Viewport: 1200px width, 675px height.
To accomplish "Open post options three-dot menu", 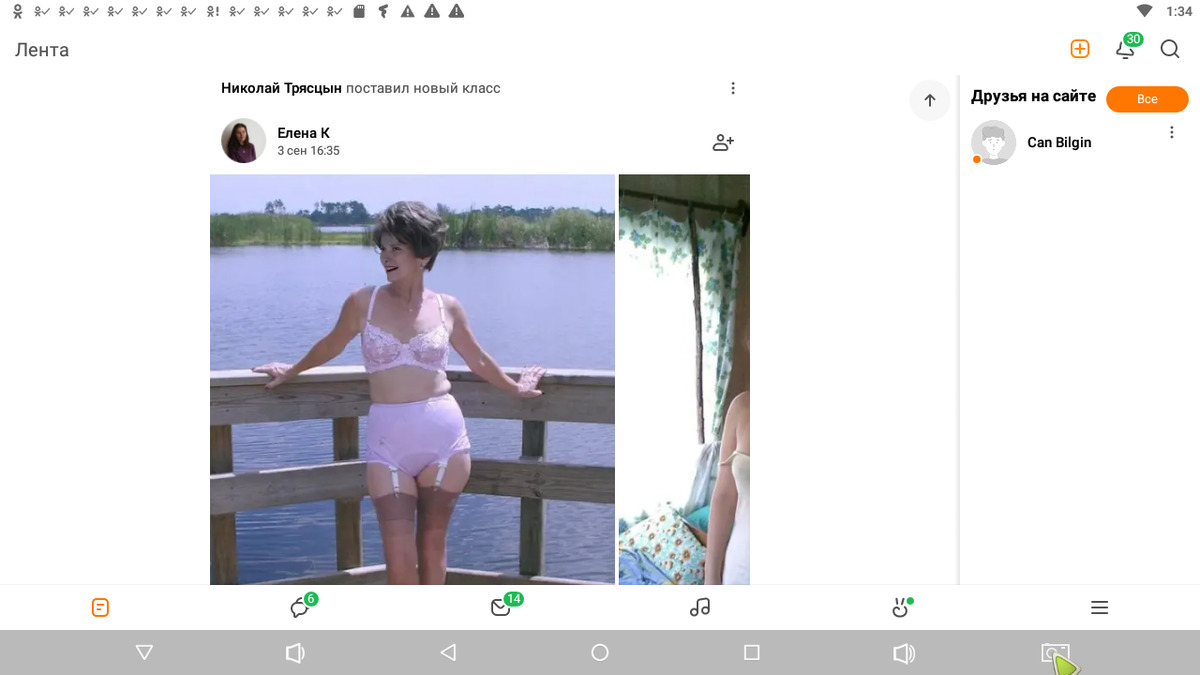I will 733,88.
